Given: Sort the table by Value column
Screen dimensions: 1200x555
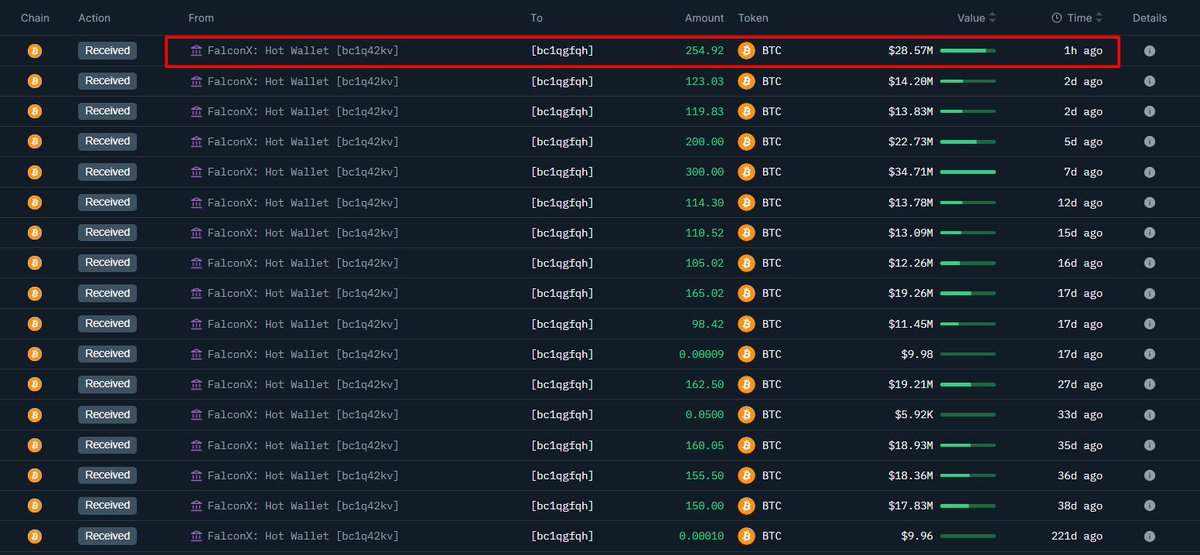Looking at the screenshot, I should 977,18.
